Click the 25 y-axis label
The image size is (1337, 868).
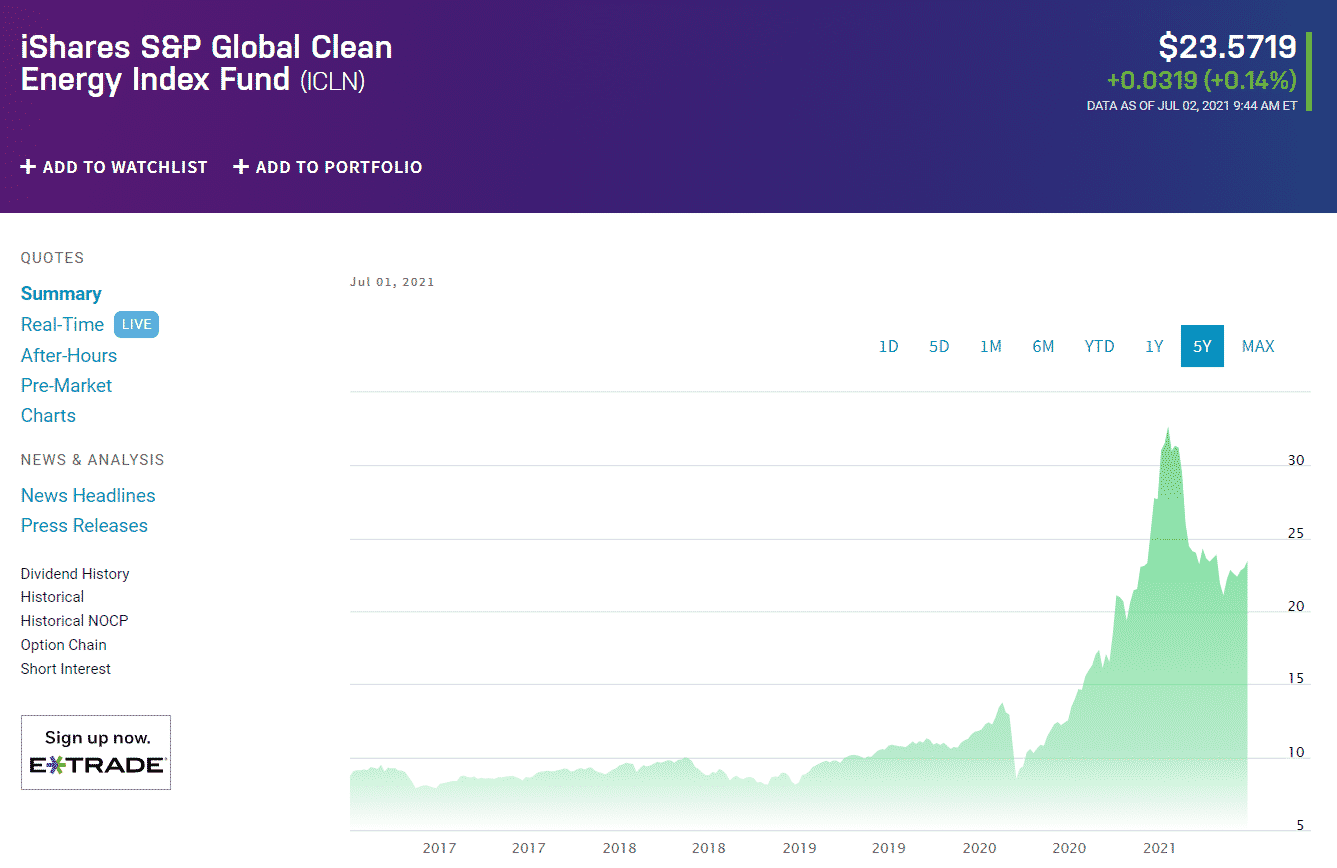[1296, 534]
